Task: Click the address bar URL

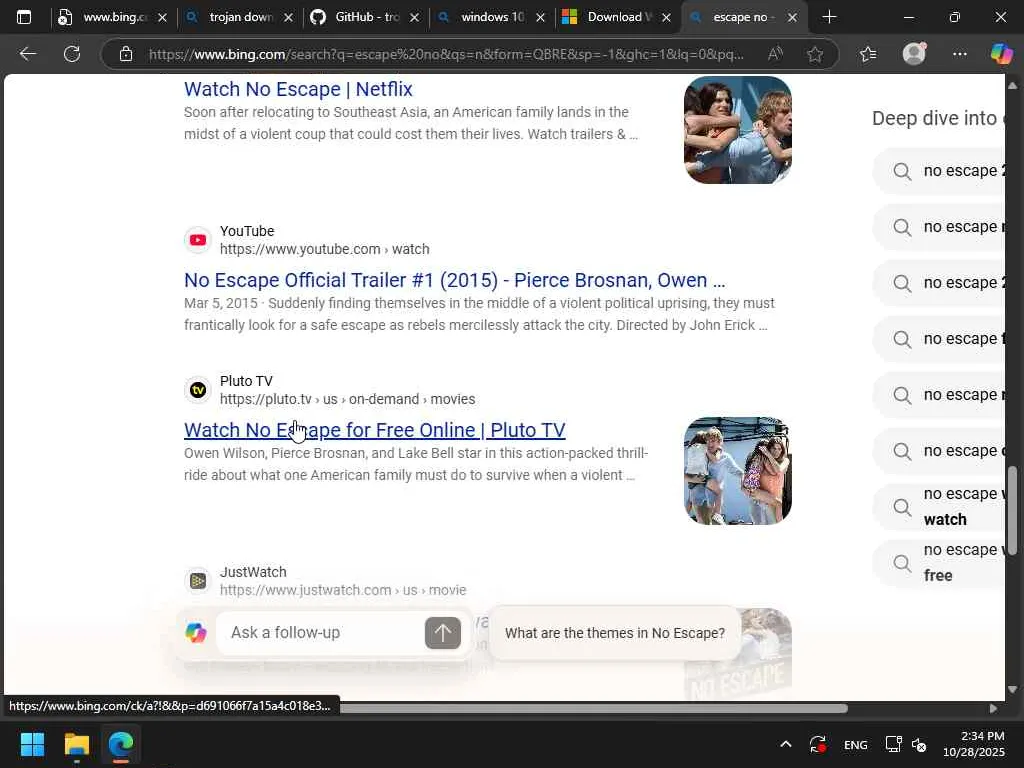Action: pos(446,54)
